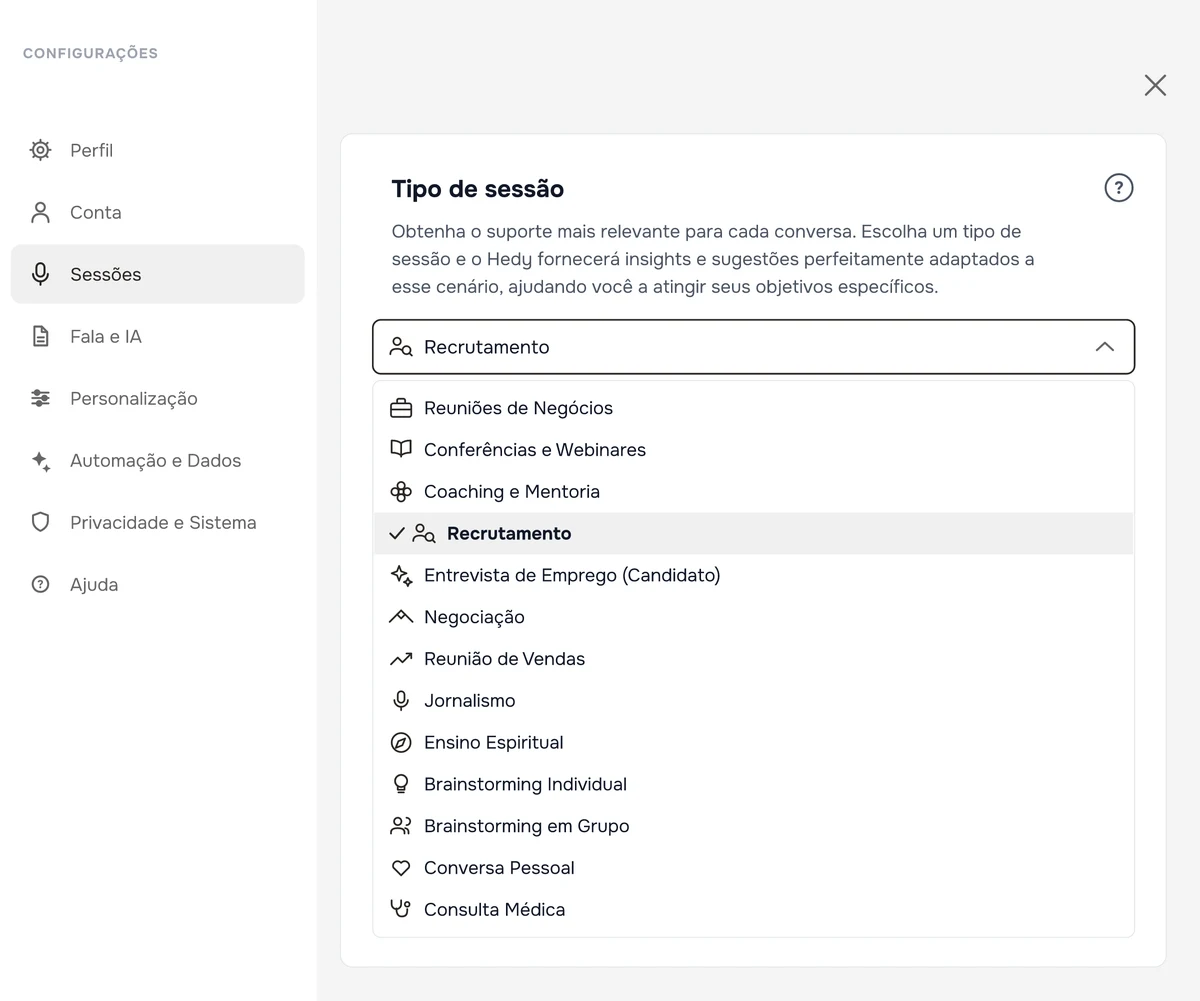The height and width of the screenshot is (1001, 1200).
Task: Close the settings panel with the X
Action: coord(1155,85)
